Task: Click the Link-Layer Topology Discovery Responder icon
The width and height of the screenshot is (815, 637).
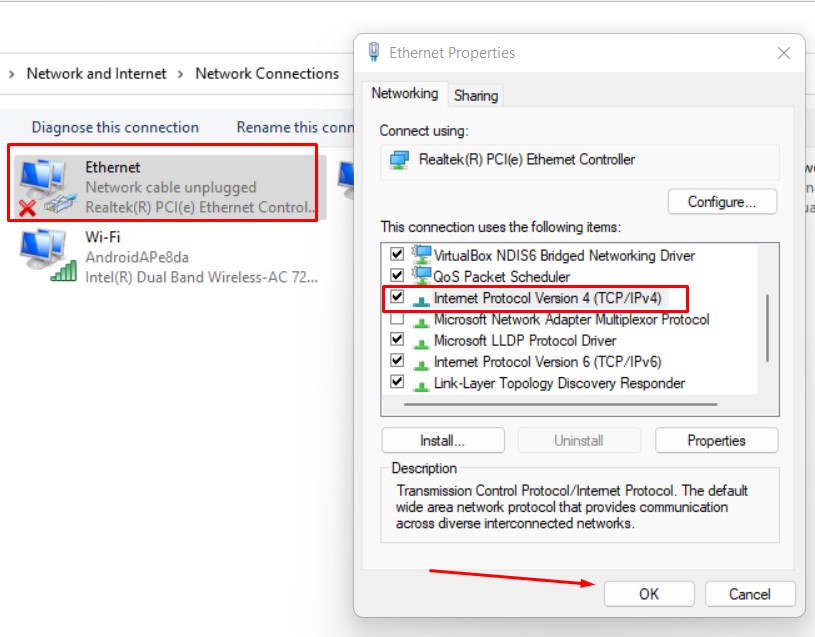Action: (x=421, y=386)
